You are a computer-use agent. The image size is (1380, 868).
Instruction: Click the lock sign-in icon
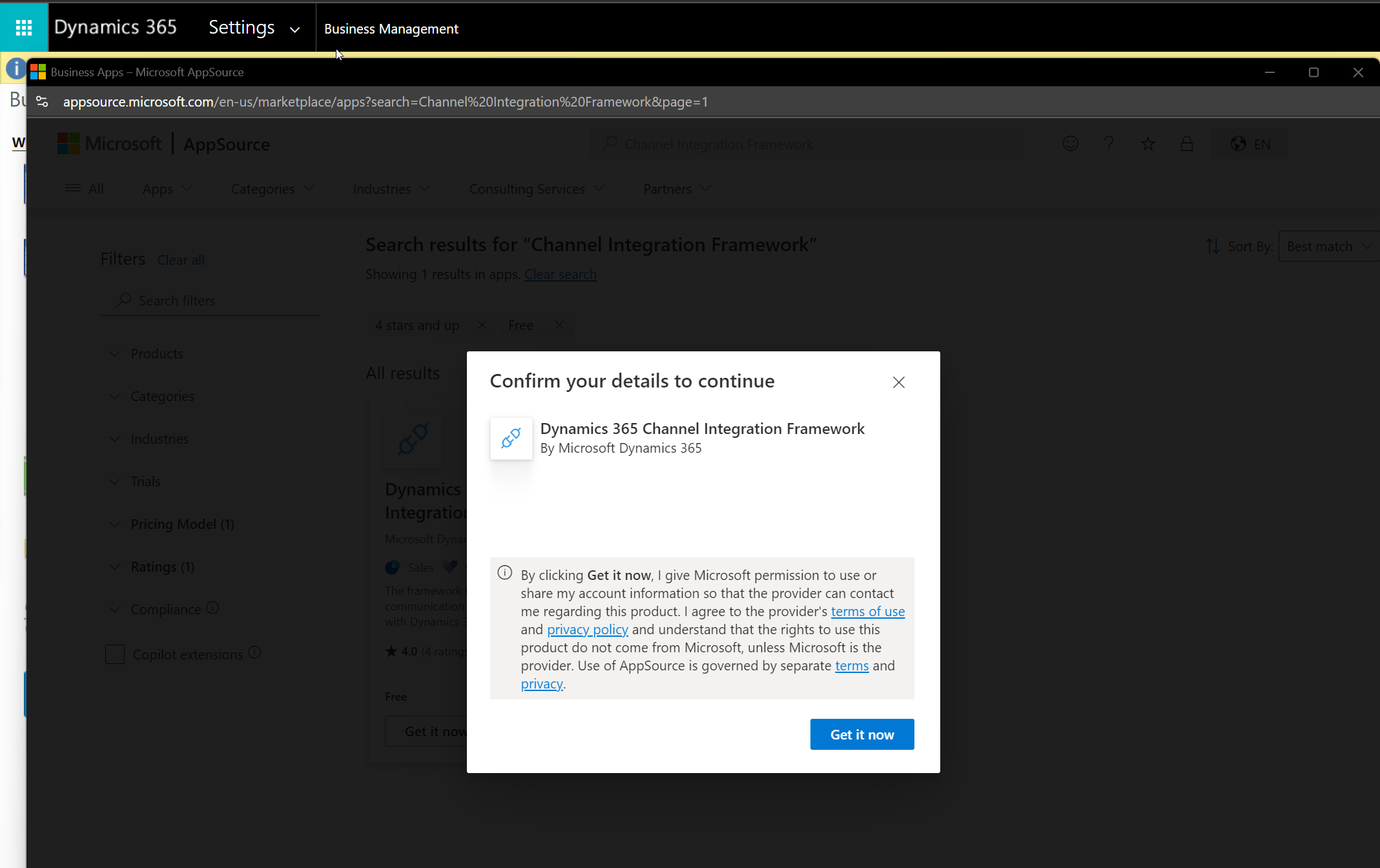click(1187, 143)
